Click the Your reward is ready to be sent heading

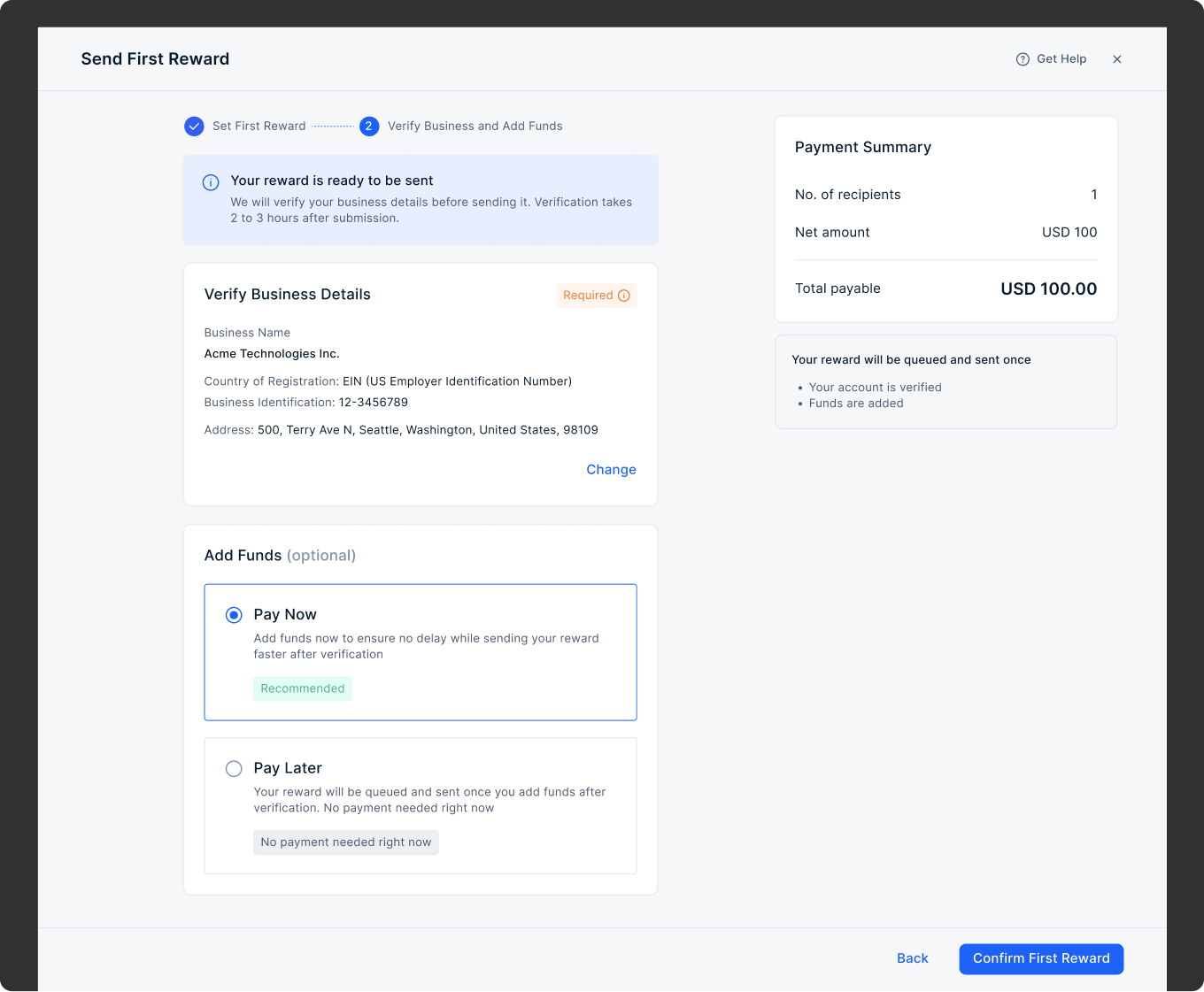332,181
